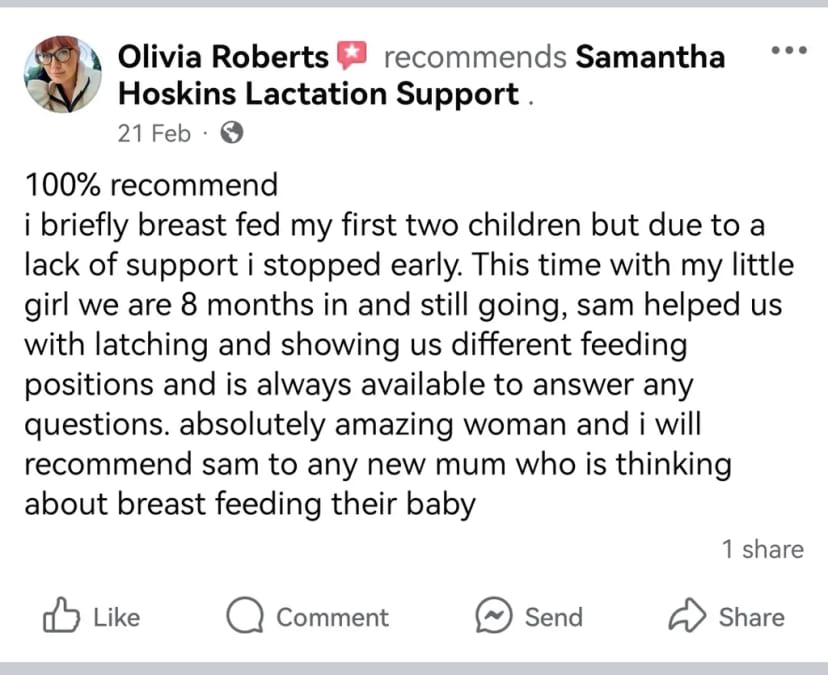828x675 pixels.
Task: View the 1 share count
Action: click(763, 549)
